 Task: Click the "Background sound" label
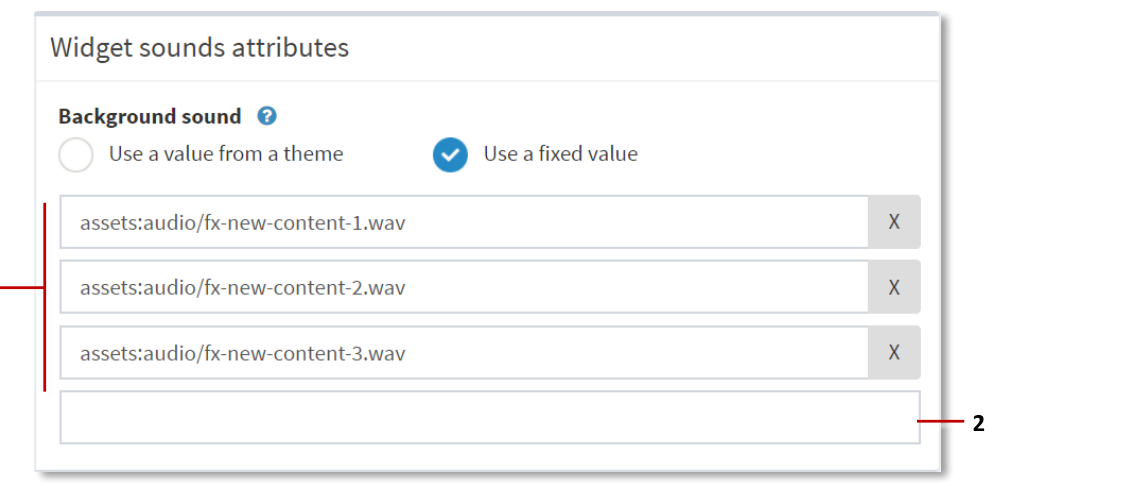click(x=150, y=116)
